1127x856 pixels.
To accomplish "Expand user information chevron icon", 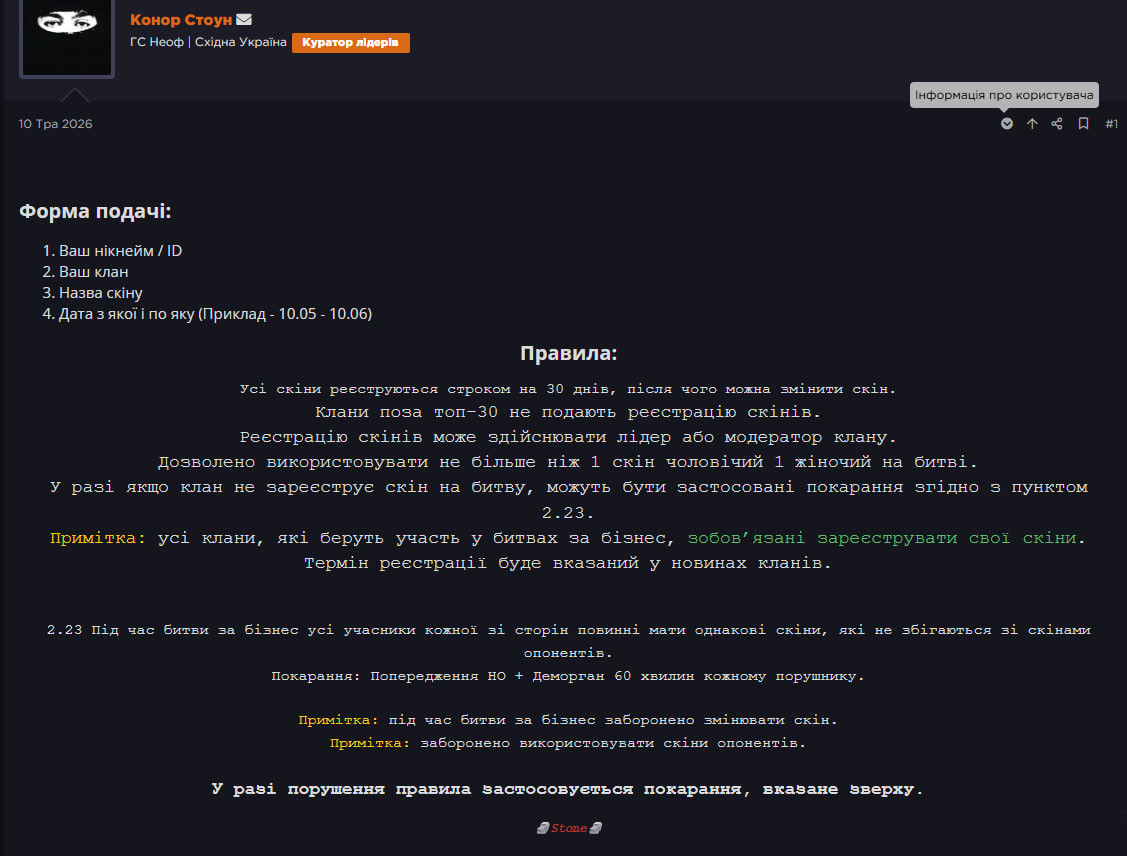I will pos(1007,124).
